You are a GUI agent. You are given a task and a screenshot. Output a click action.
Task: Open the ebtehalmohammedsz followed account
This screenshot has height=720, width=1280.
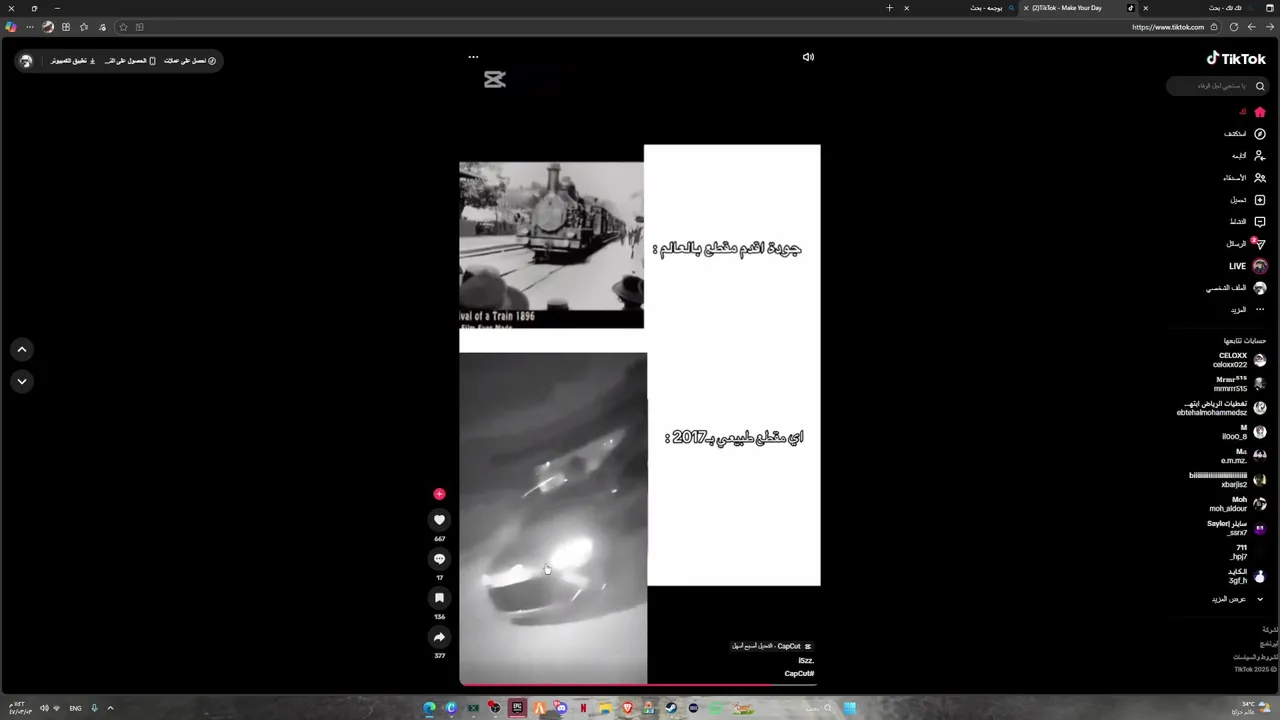[1222, 408]
